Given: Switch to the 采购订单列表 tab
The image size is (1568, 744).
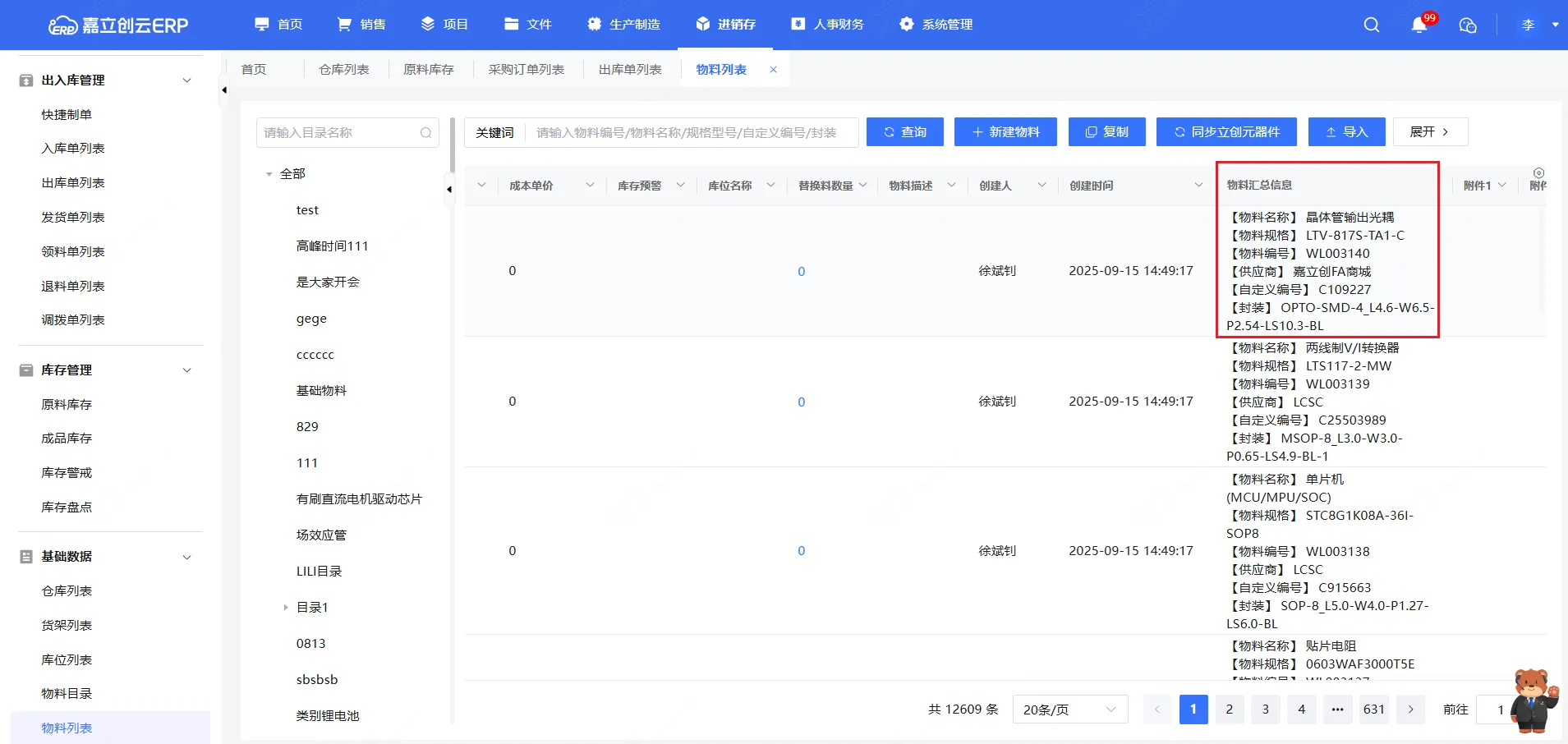Looking at the screenshot, I should (x=526, y=70).
